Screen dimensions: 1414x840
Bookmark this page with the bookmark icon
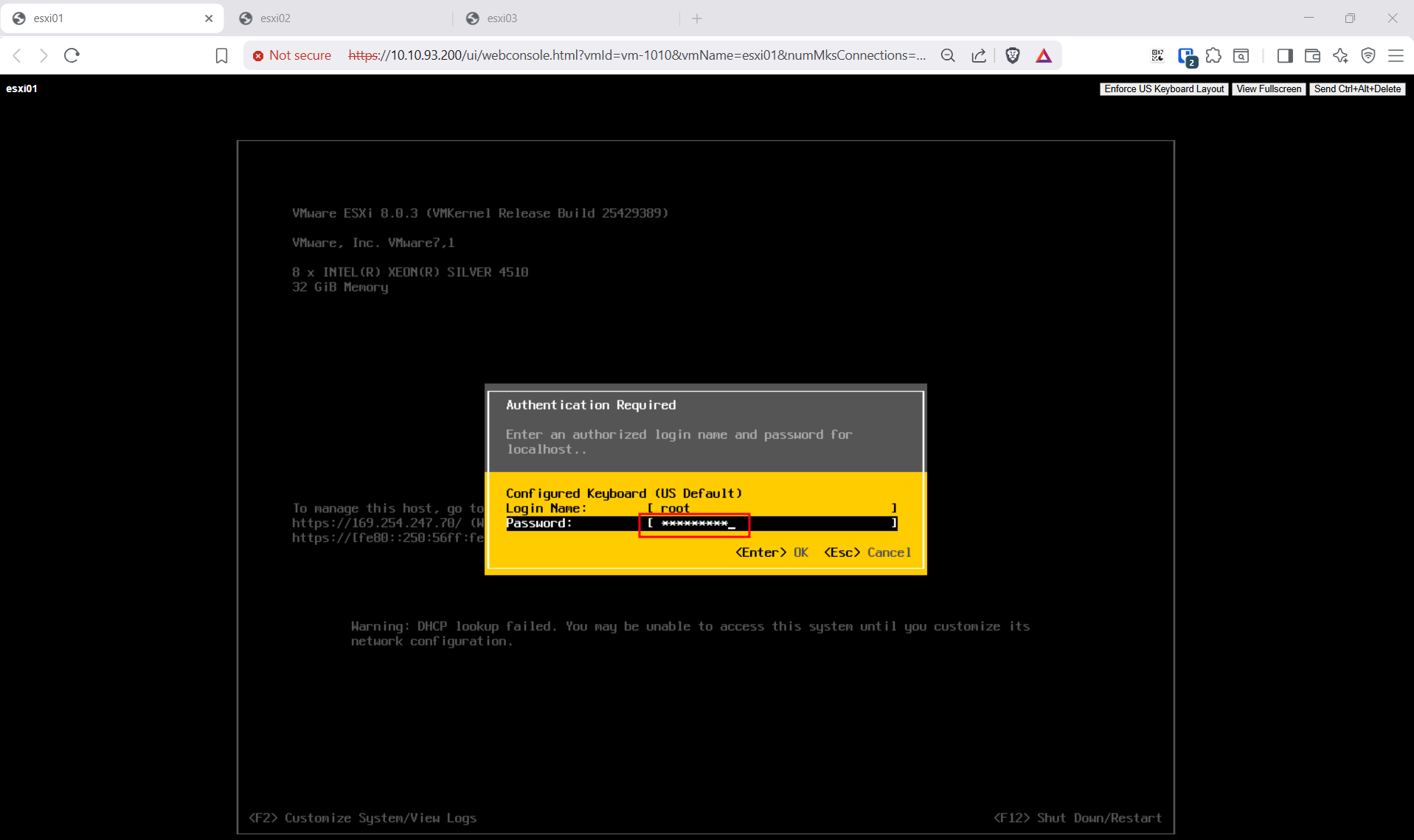[221, 55]
